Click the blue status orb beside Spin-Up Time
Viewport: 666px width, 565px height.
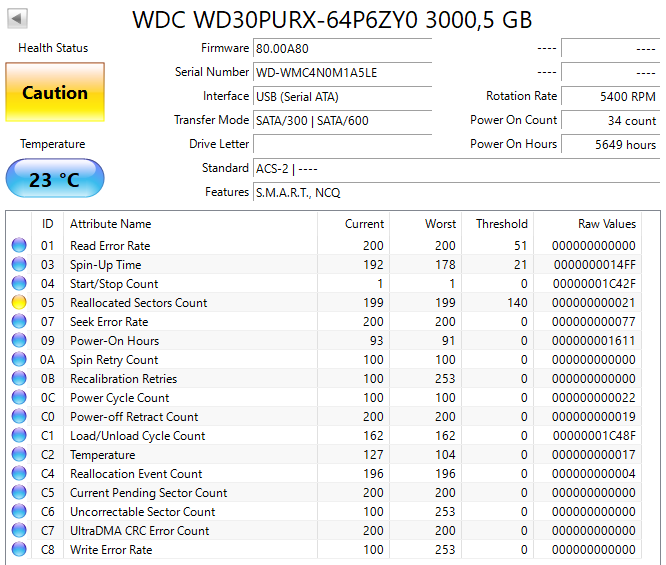(19, 265)
